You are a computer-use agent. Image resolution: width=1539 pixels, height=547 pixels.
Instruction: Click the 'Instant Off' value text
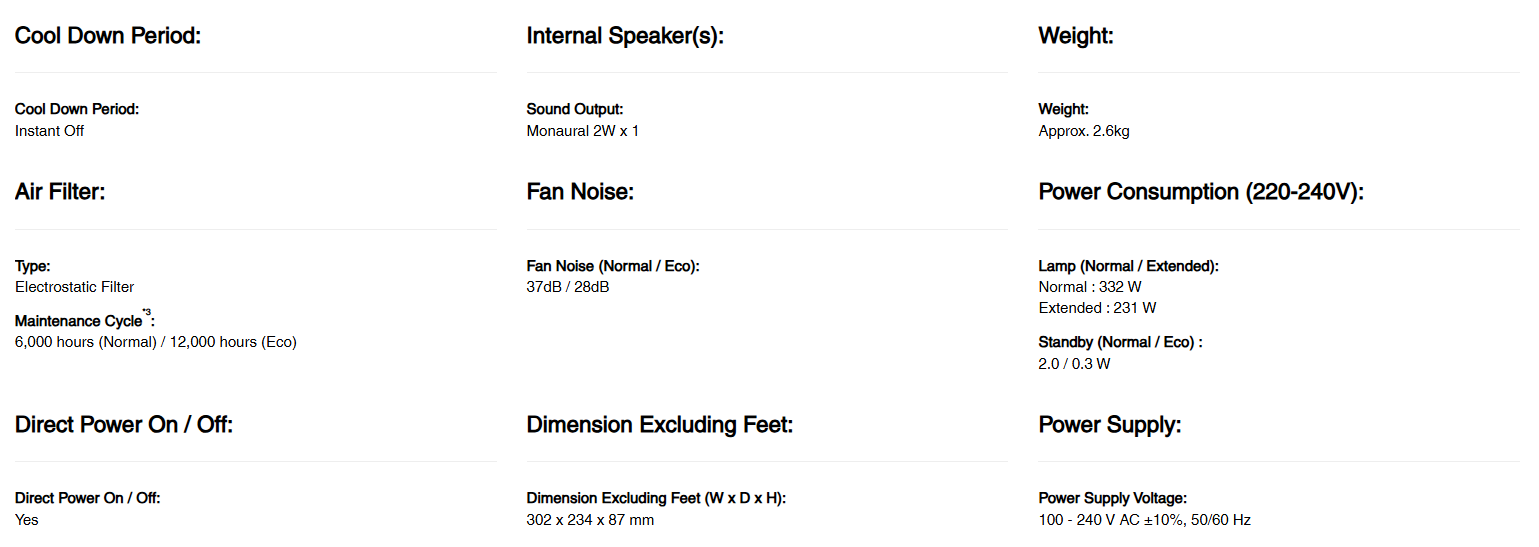[50, 131]
